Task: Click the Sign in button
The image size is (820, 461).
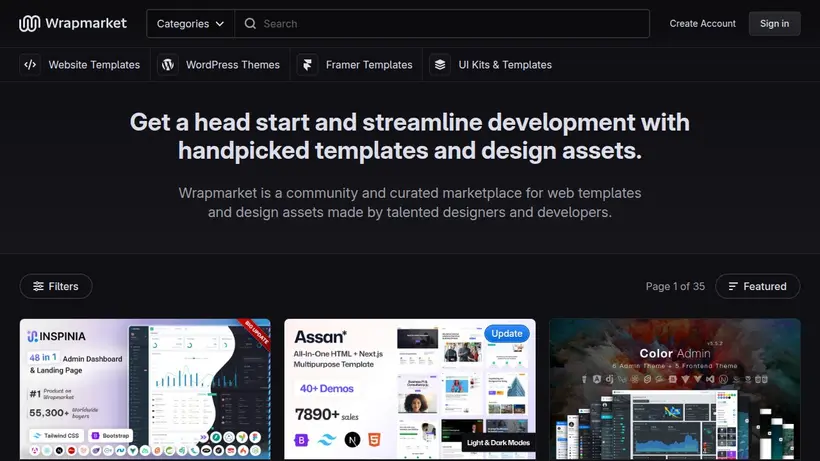Action: pyautogui.click(x=775, y=24)
